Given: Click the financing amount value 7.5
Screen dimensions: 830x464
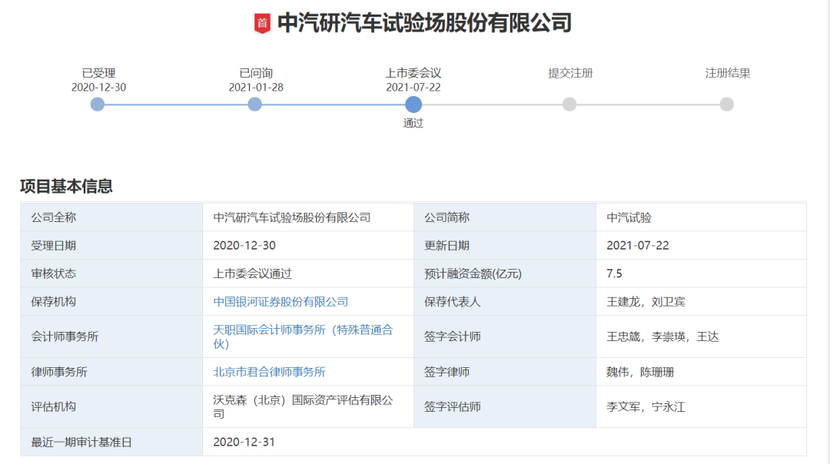Looking at the screenshot, I should pyautogui.click(x=614, y=274).
